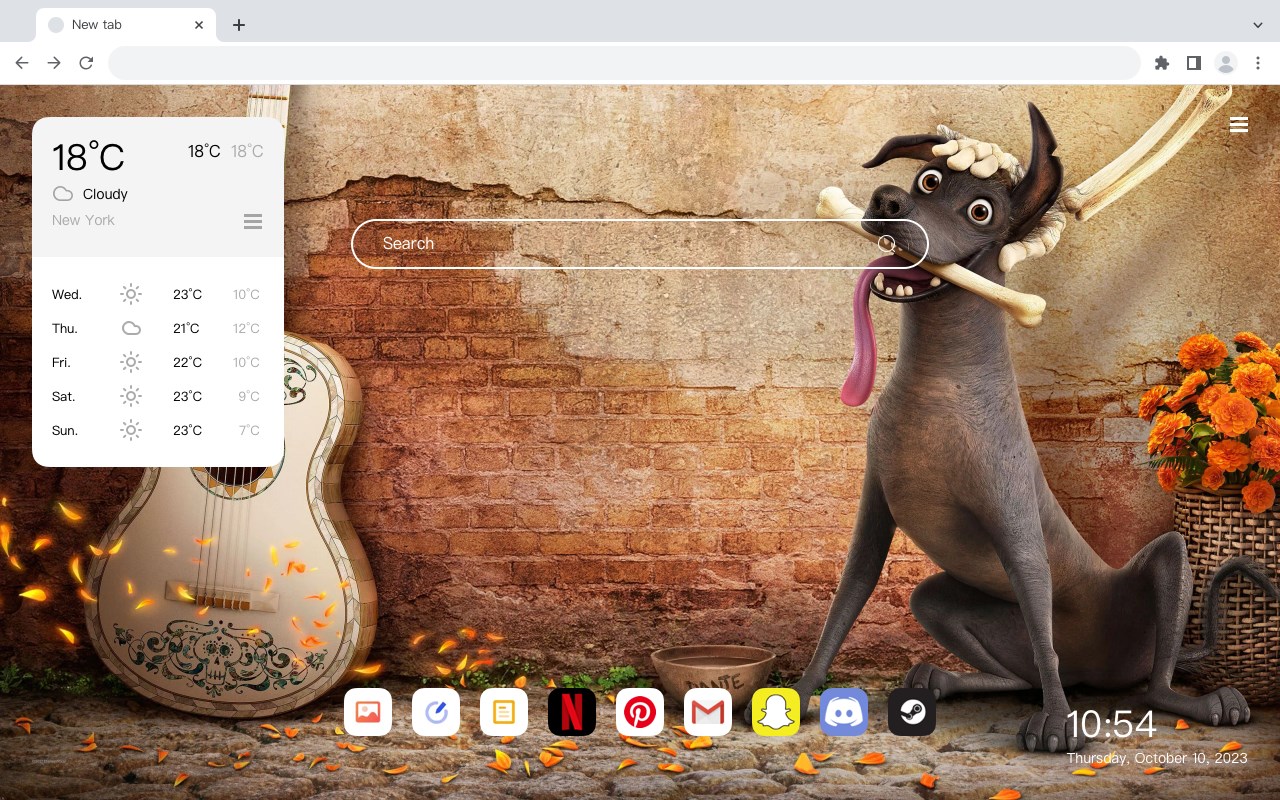Click the 12°C low for Thursday
This screenshot has height=800, width=1280.
(x=246, y=328)
